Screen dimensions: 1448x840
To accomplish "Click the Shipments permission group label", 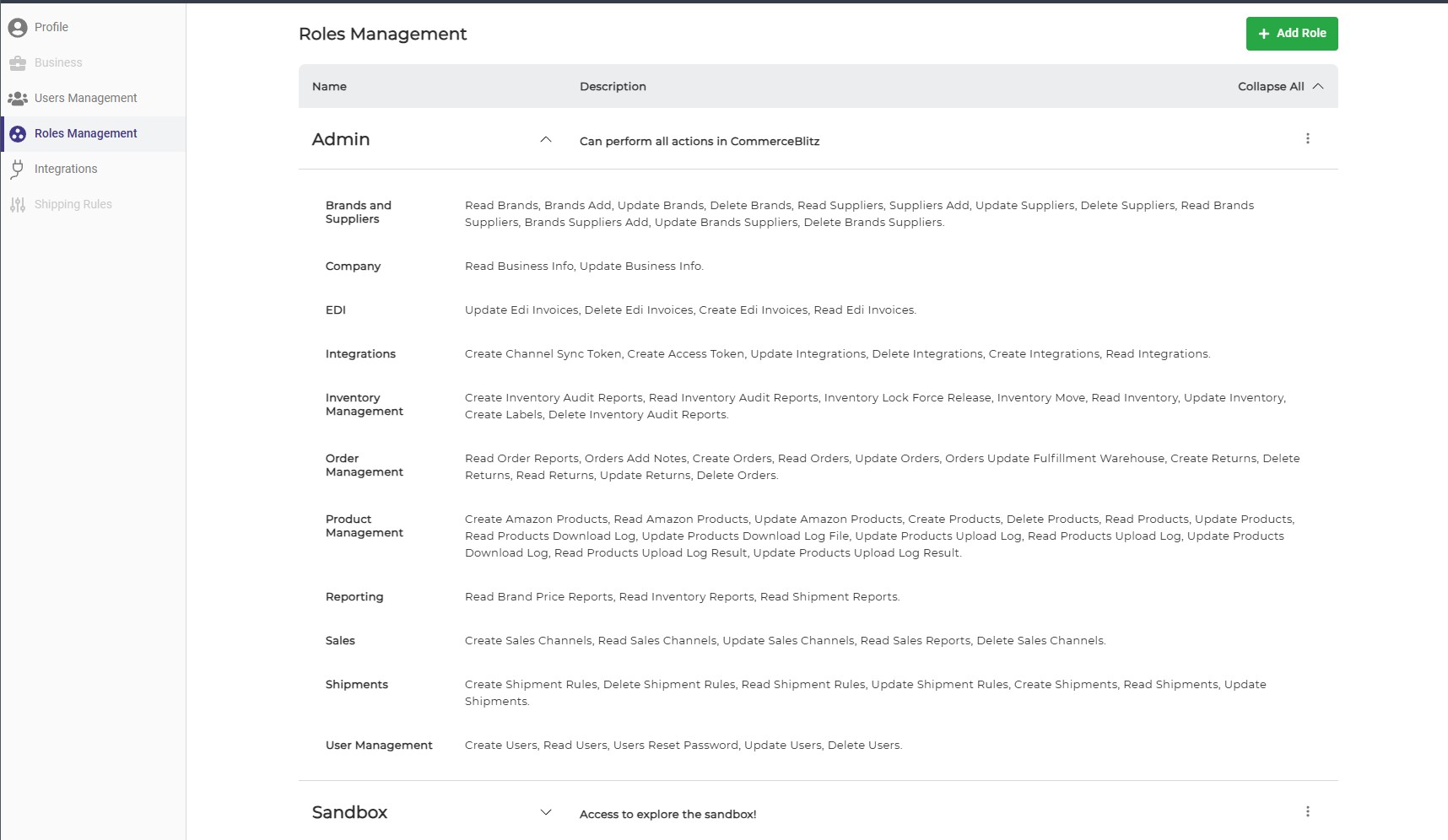I will coord(357,685).
